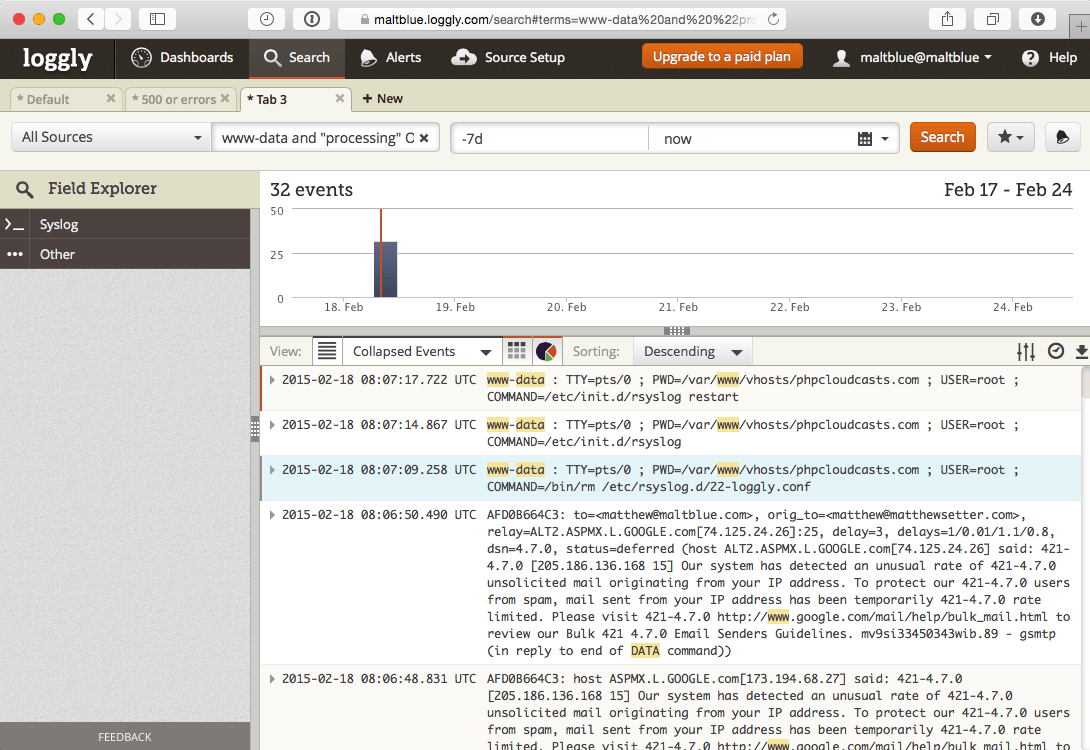This screenshot has height=750, width=1090.
Task: Go forward in browser history
Action: pyautogui.click(x=118, y=19)
